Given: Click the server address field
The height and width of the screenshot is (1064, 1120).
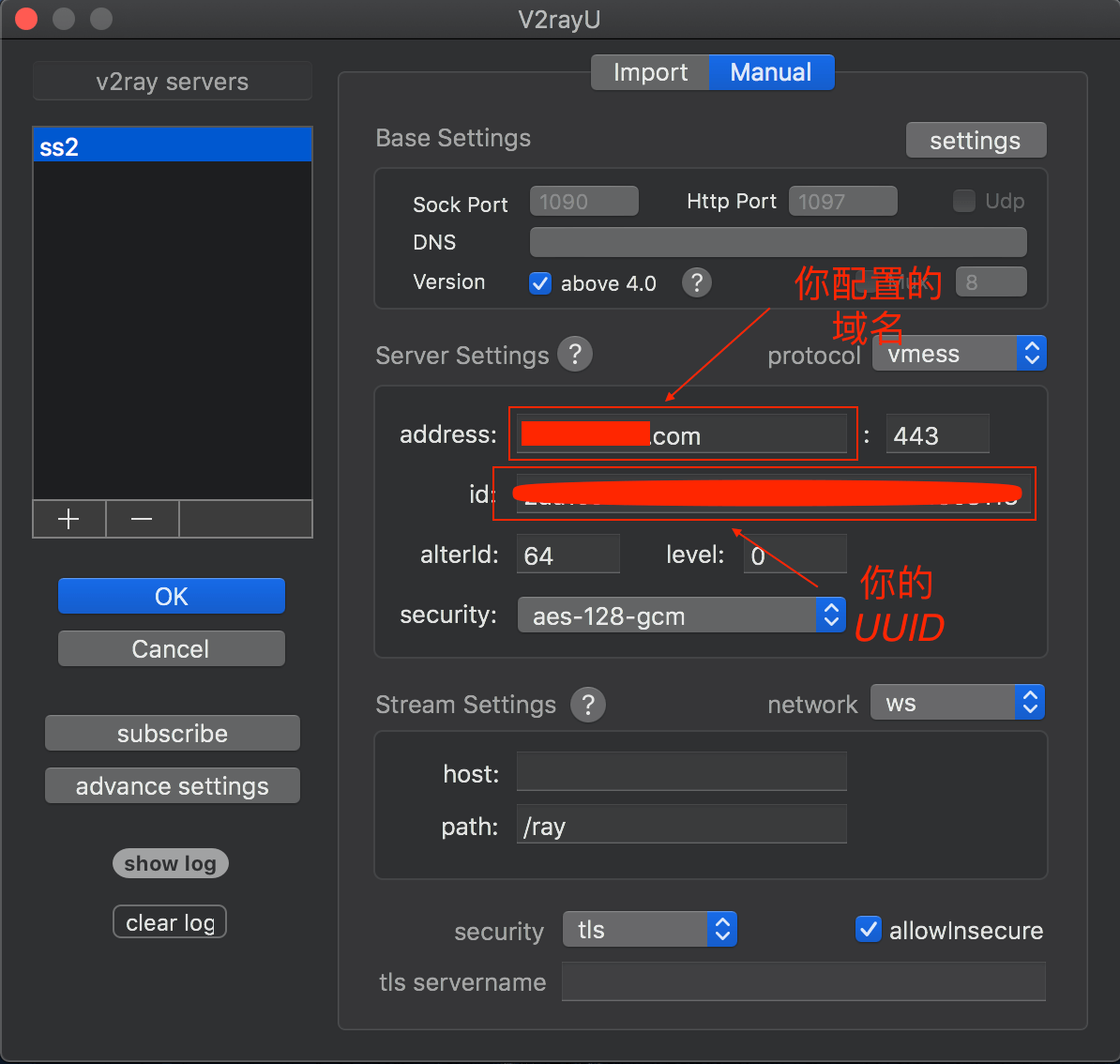Looking at the screenshot, I should coord(682,433).
